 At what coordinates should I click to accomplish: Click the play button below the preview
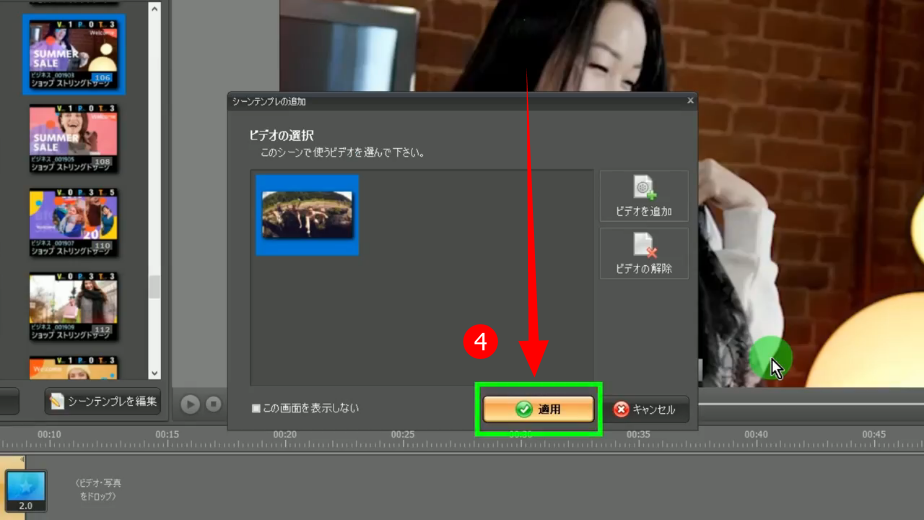click(190, 404)
